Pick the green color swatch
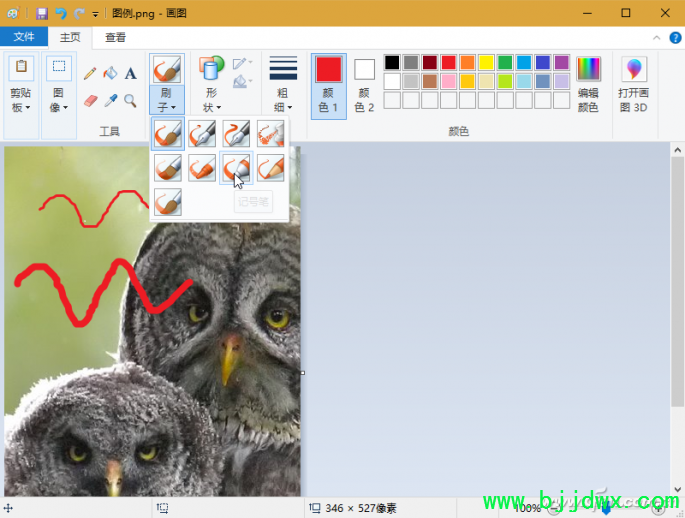685x518 pixels. 505,62
